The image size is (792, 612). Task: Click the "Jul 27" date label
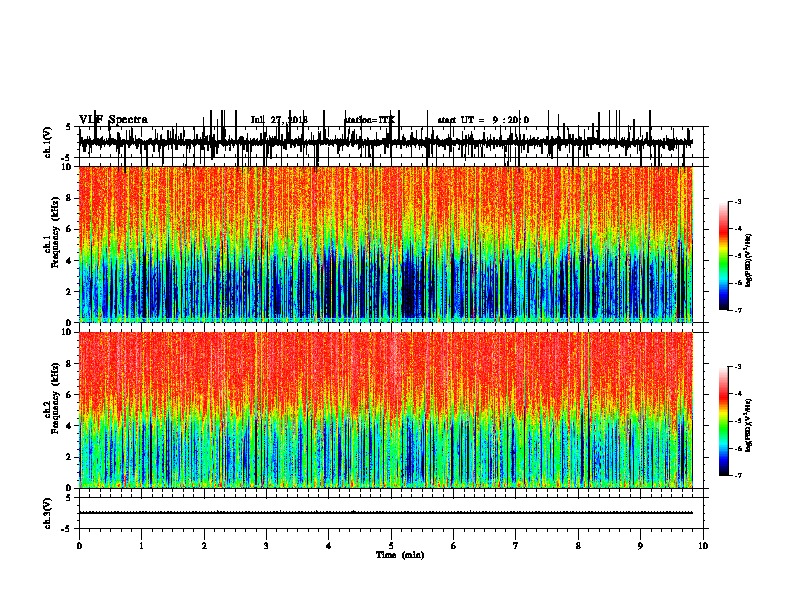(x=268, y=120)
